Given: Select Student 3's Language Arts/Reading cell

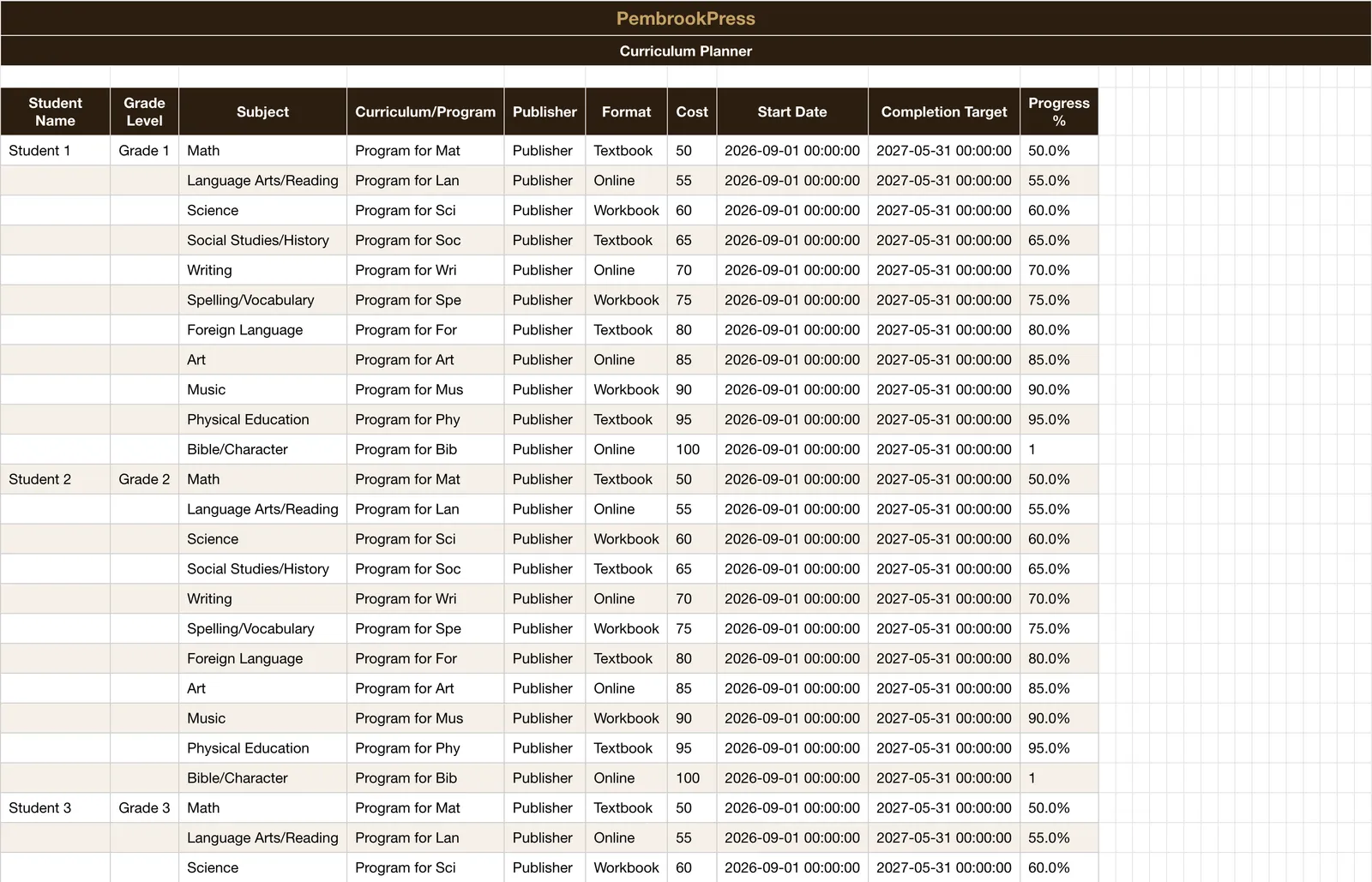Looking at the screenshot, I should (262, 837).
